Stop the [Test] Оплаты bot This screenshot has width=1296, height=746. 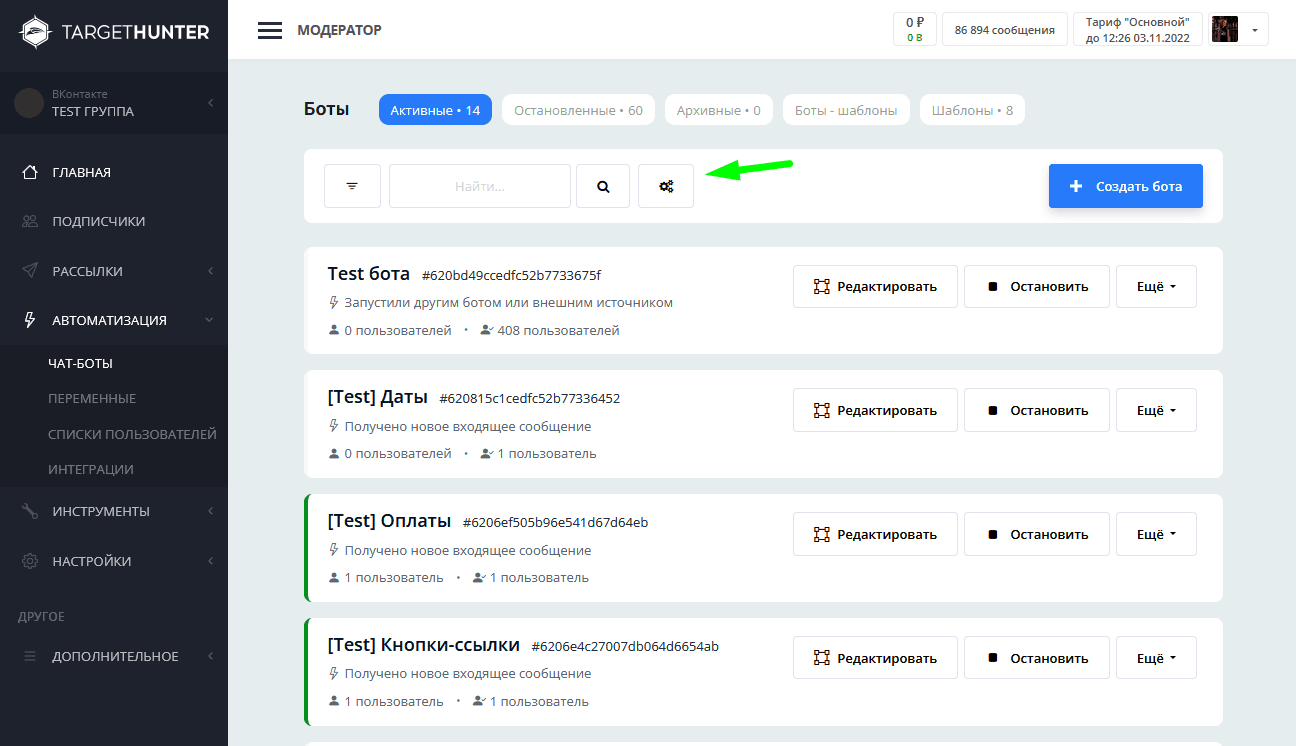[x=1037, y=534]
